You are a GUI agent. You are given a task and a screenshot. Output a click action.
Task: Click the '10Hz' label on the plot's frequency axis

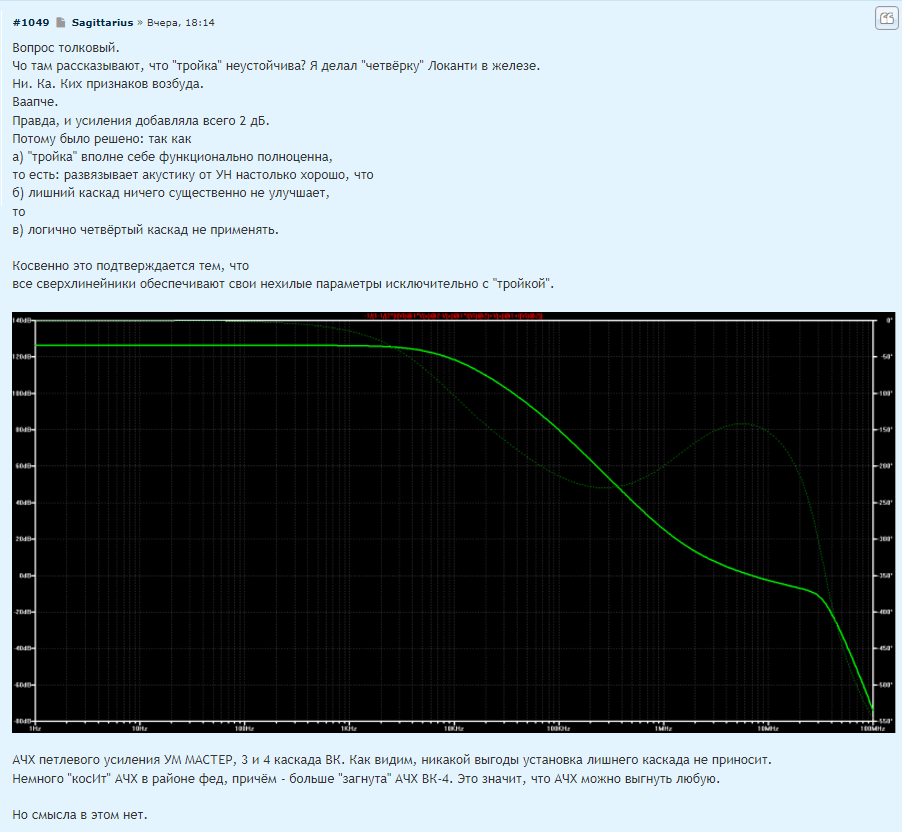[x=139, y=728]
